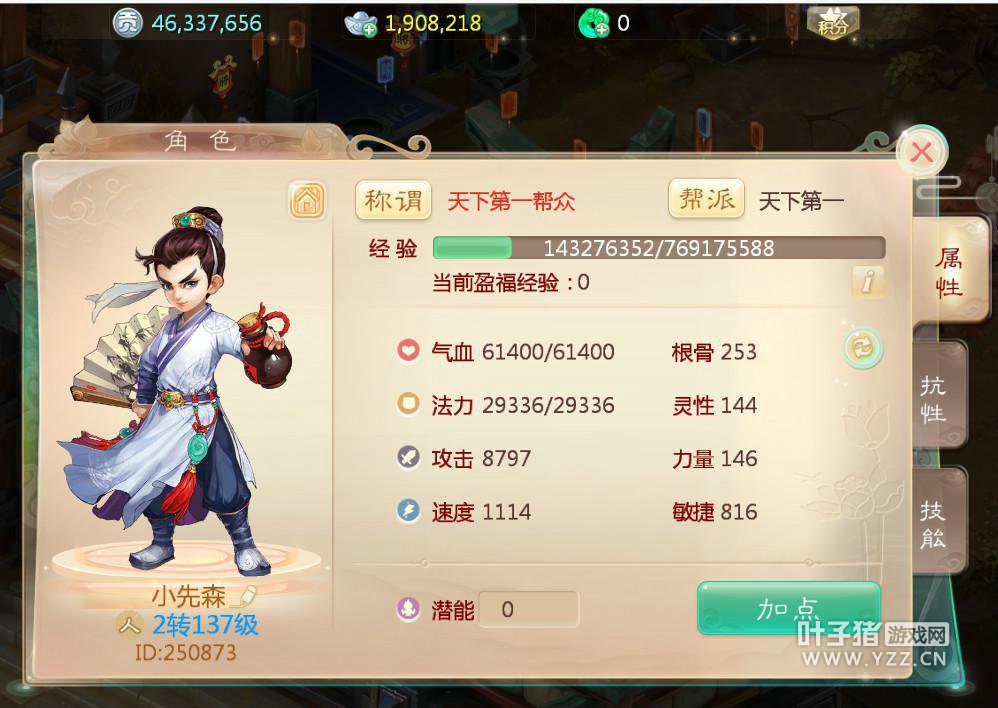Viewport: 998px width, 708px height.
Task: Click the 速度 lightning icon
Action: coord(408,511)
